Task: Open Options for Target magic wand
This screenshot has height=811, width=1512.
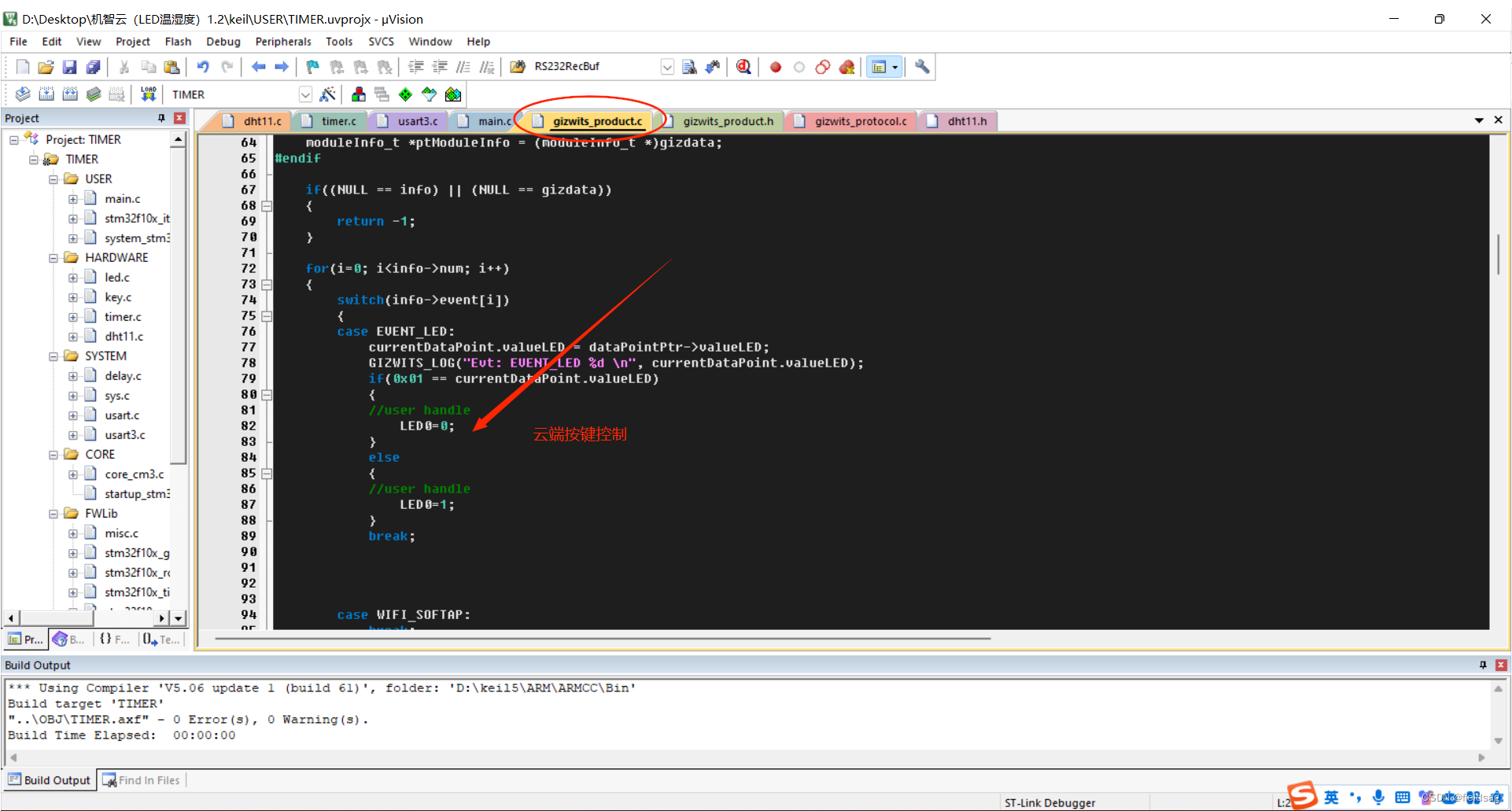Action: click(328, 94)
